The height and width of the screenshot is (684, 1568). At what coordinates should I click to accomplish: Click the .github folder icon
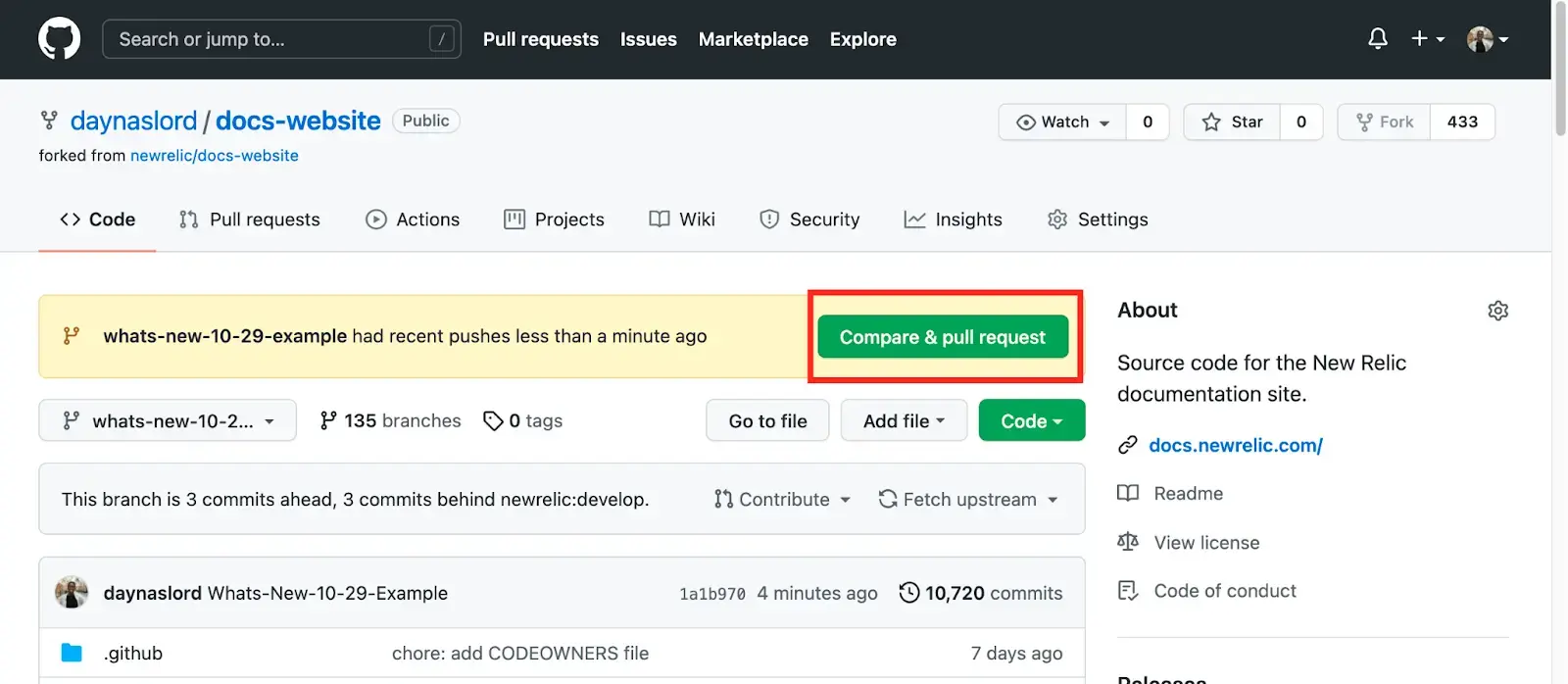(72, 653)
